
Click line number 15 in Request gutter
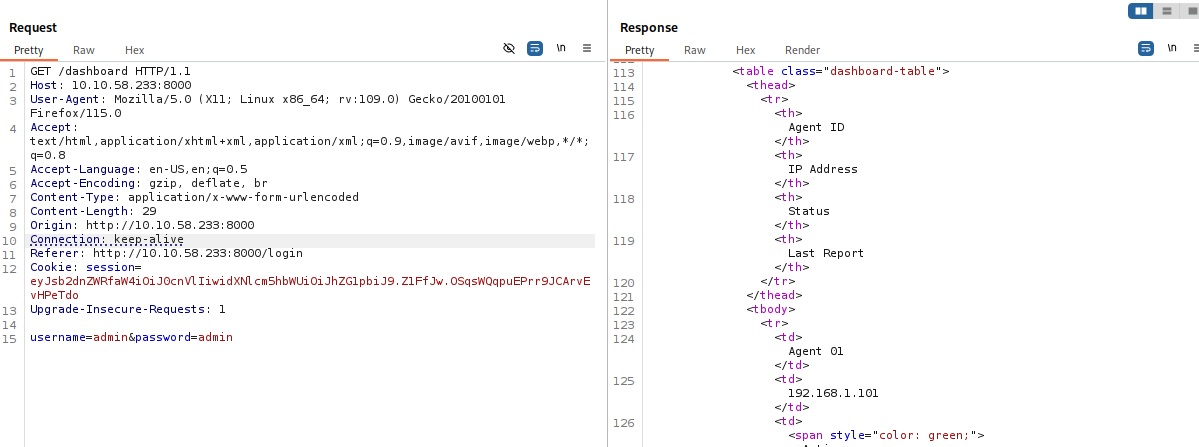click(9, 338)
